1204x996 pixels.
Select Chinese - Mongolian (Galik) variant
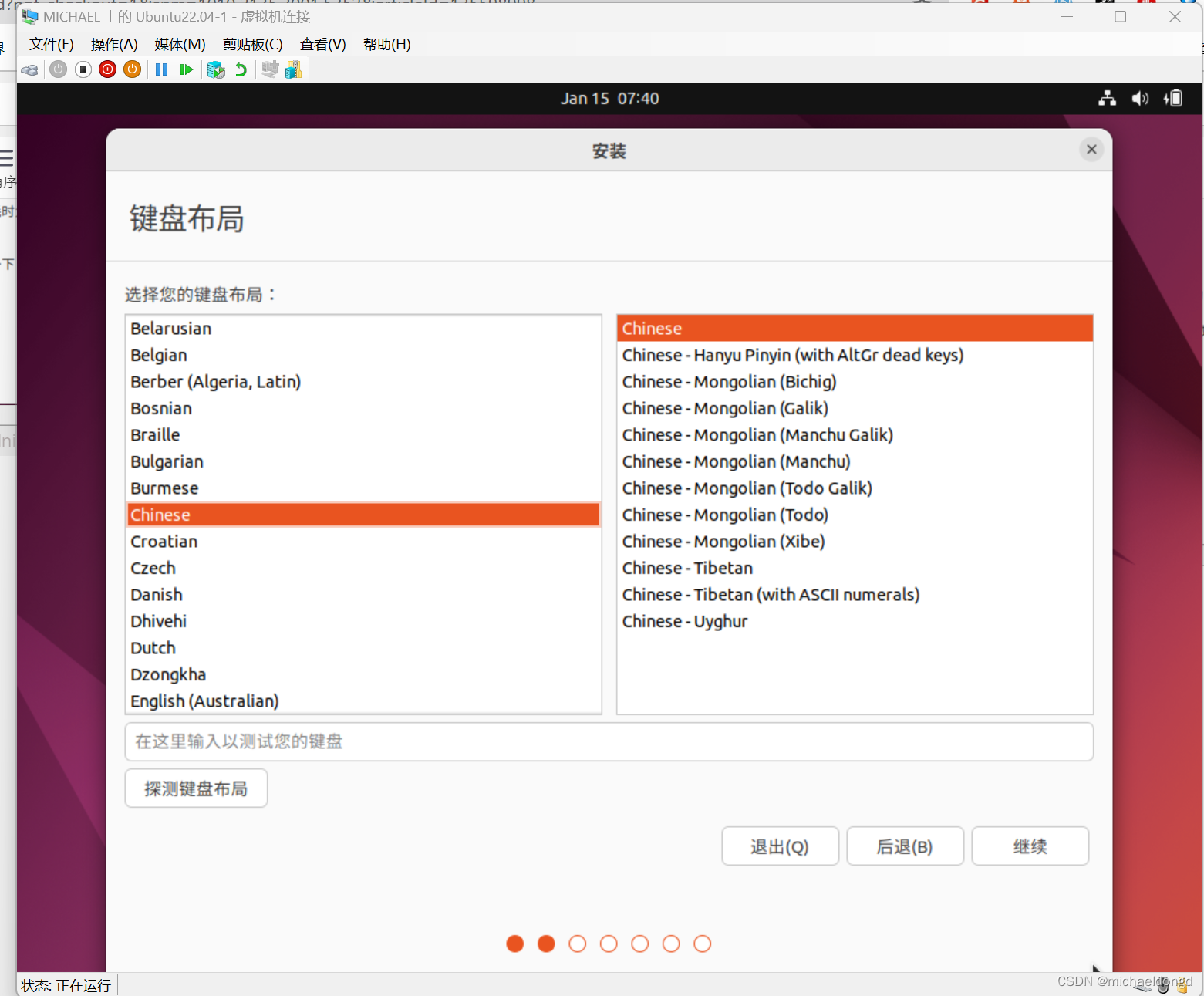coord(855,408)
